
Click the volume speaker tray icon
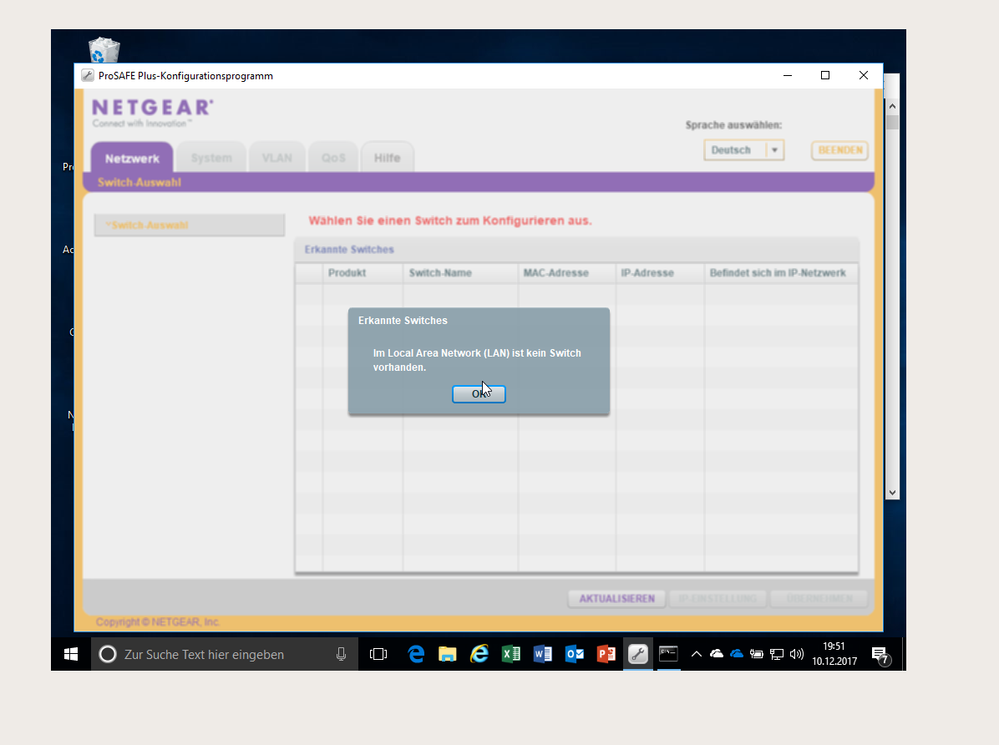pos(796,654)
